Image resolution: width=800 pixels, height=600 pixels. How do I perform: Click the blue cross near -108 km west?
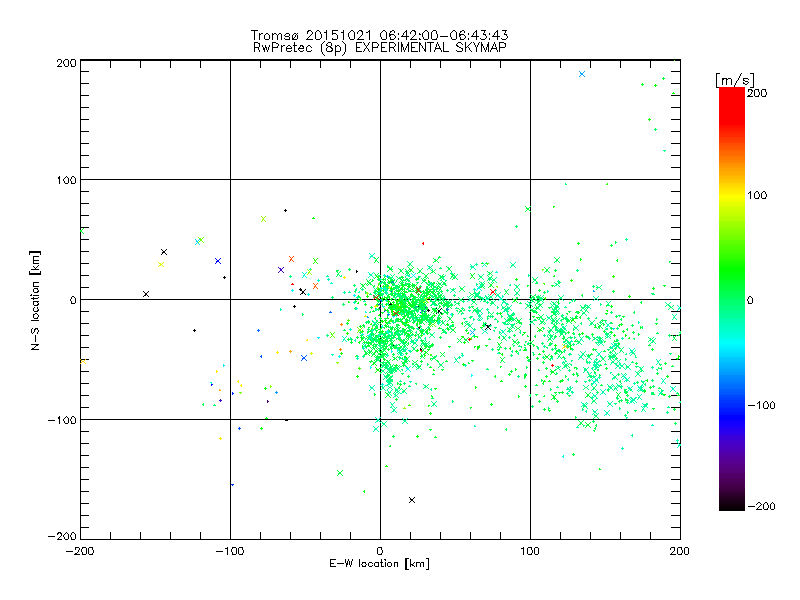click(x=218, y=261)
